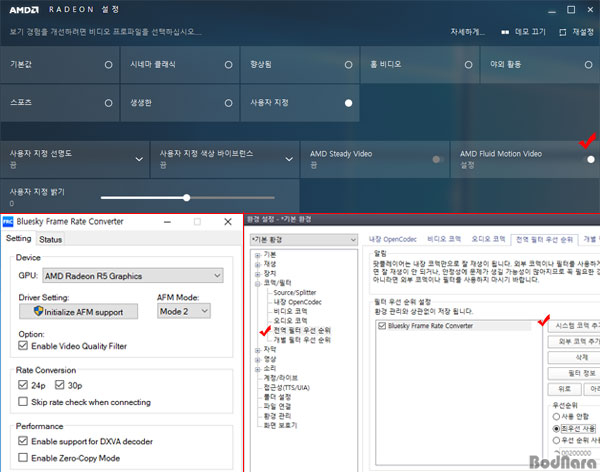This screenshot has height=472, width=600.
Task: Expand the 장치 tree node
Action: [x=258, y=274]
